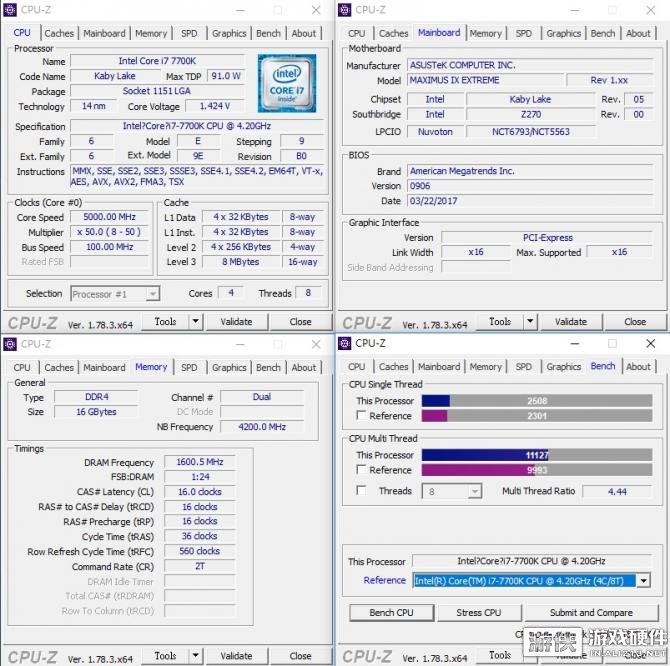Image resolution: width=670 pixels, height=666 pixels.
Task: Enable Reference checkbox under CPU Single Thread
Action: tap(361, 416)
